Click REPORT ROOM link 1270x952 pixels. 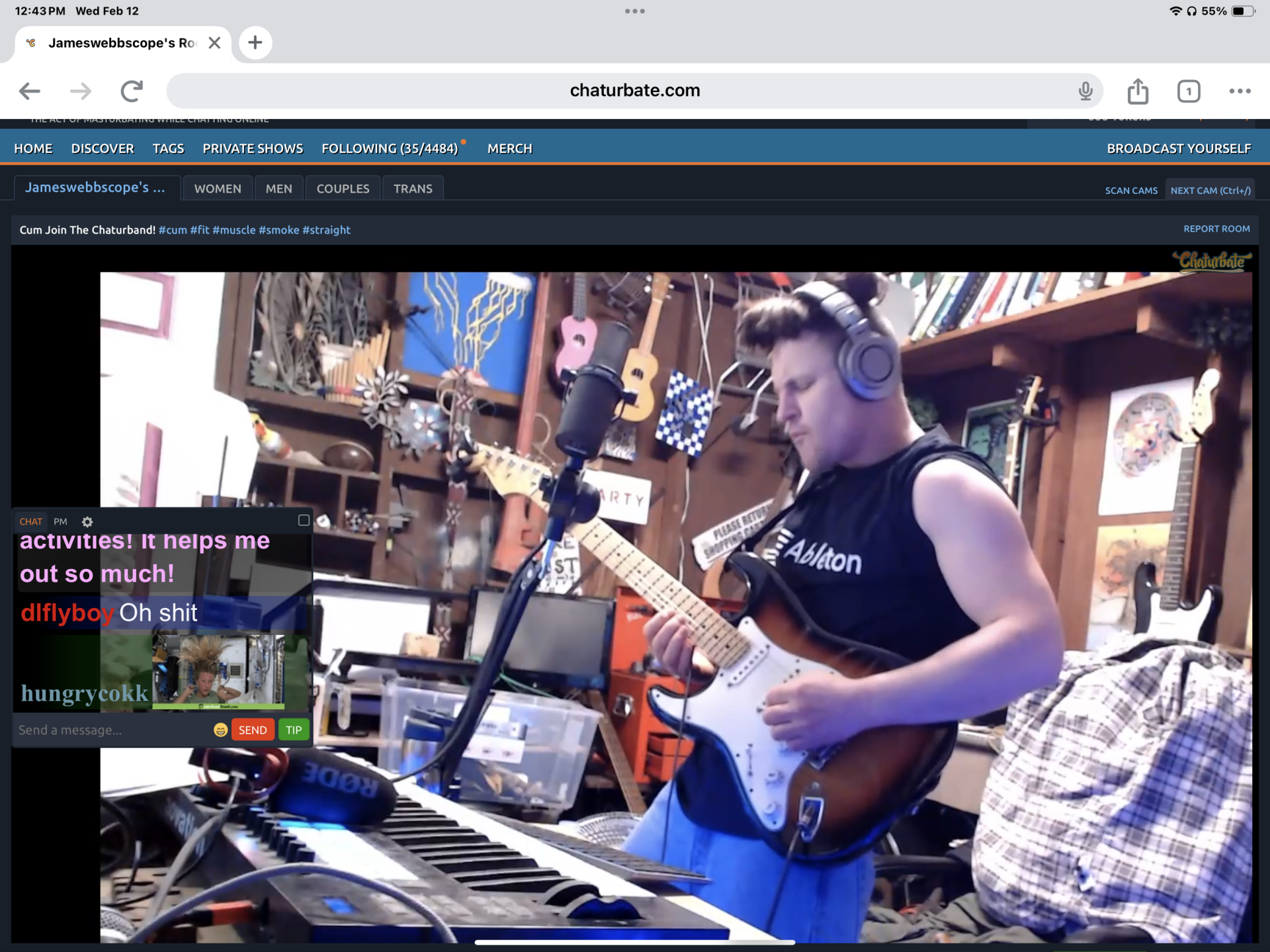click(1216, 229)
